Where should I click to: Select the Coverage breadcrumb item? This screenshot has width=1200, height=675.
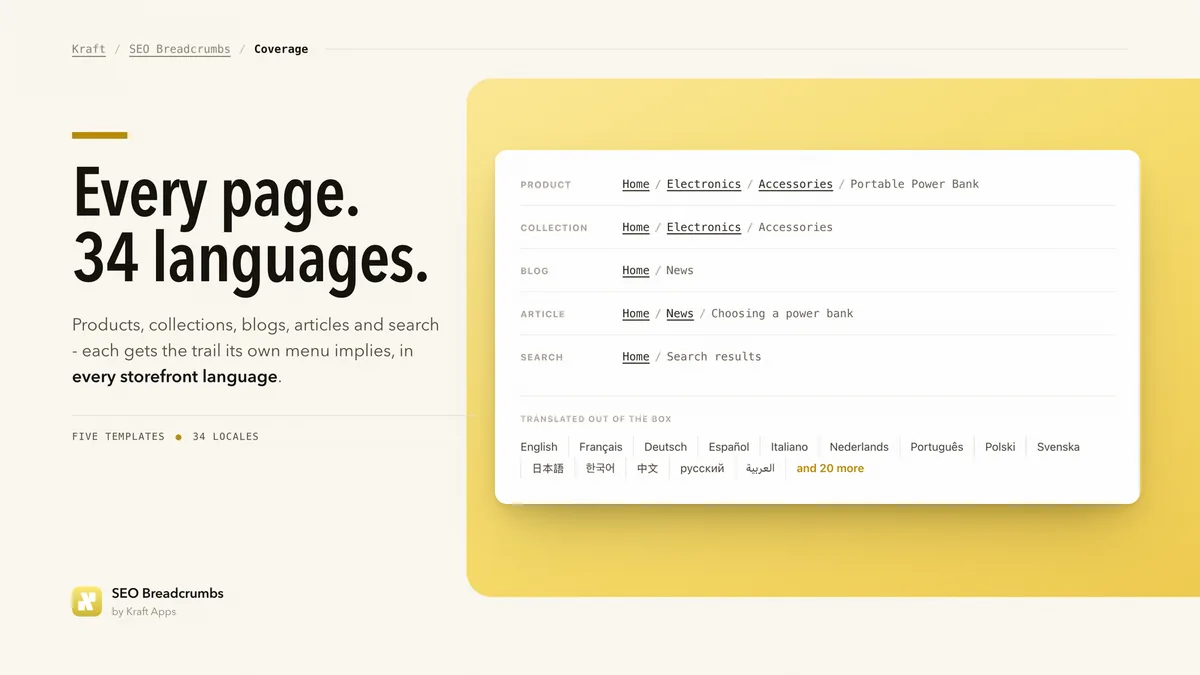[281, 49]
